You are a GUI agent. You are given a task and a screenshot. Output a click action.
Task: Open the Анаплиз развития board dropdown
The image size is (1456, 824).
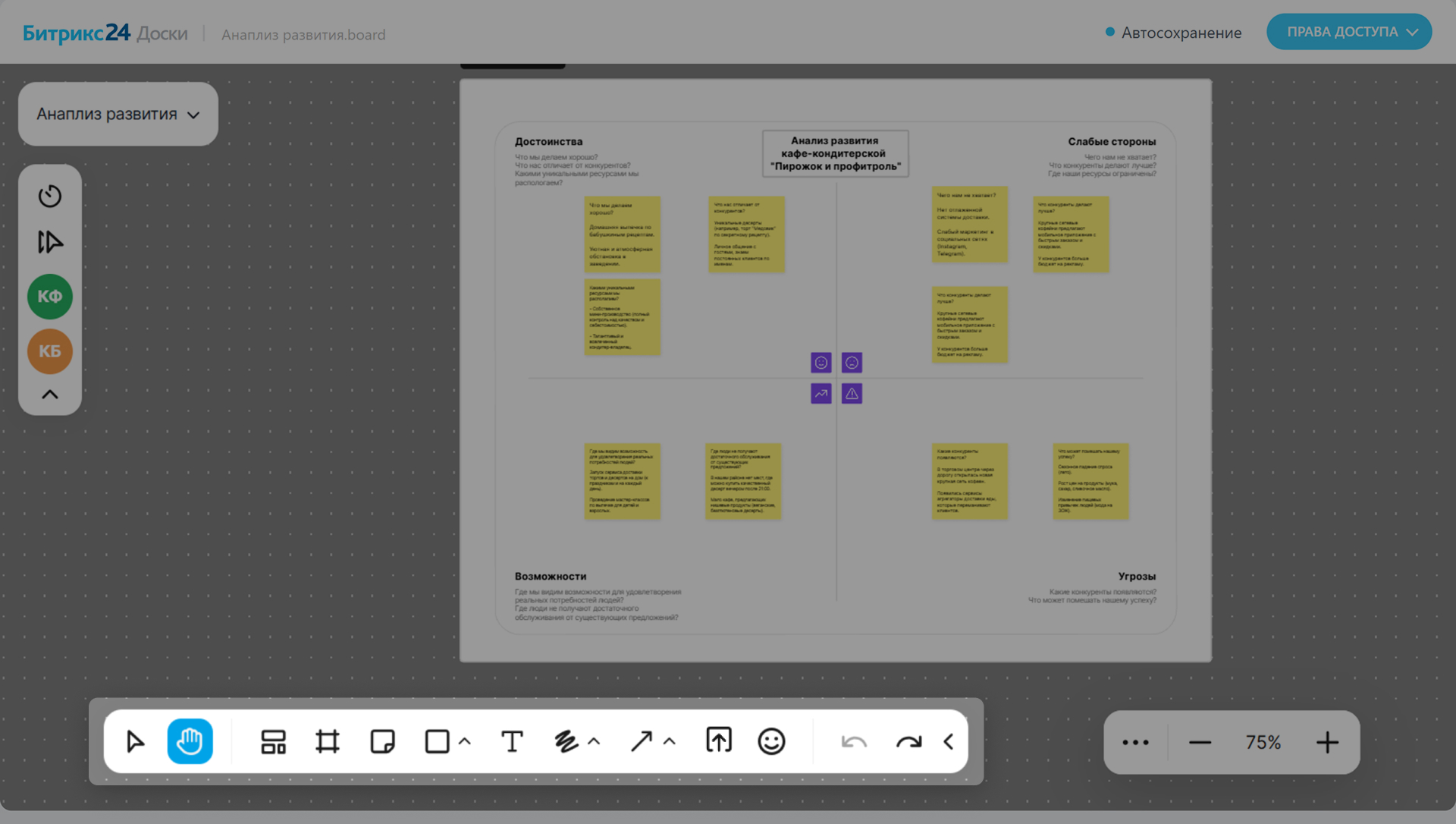118,114
